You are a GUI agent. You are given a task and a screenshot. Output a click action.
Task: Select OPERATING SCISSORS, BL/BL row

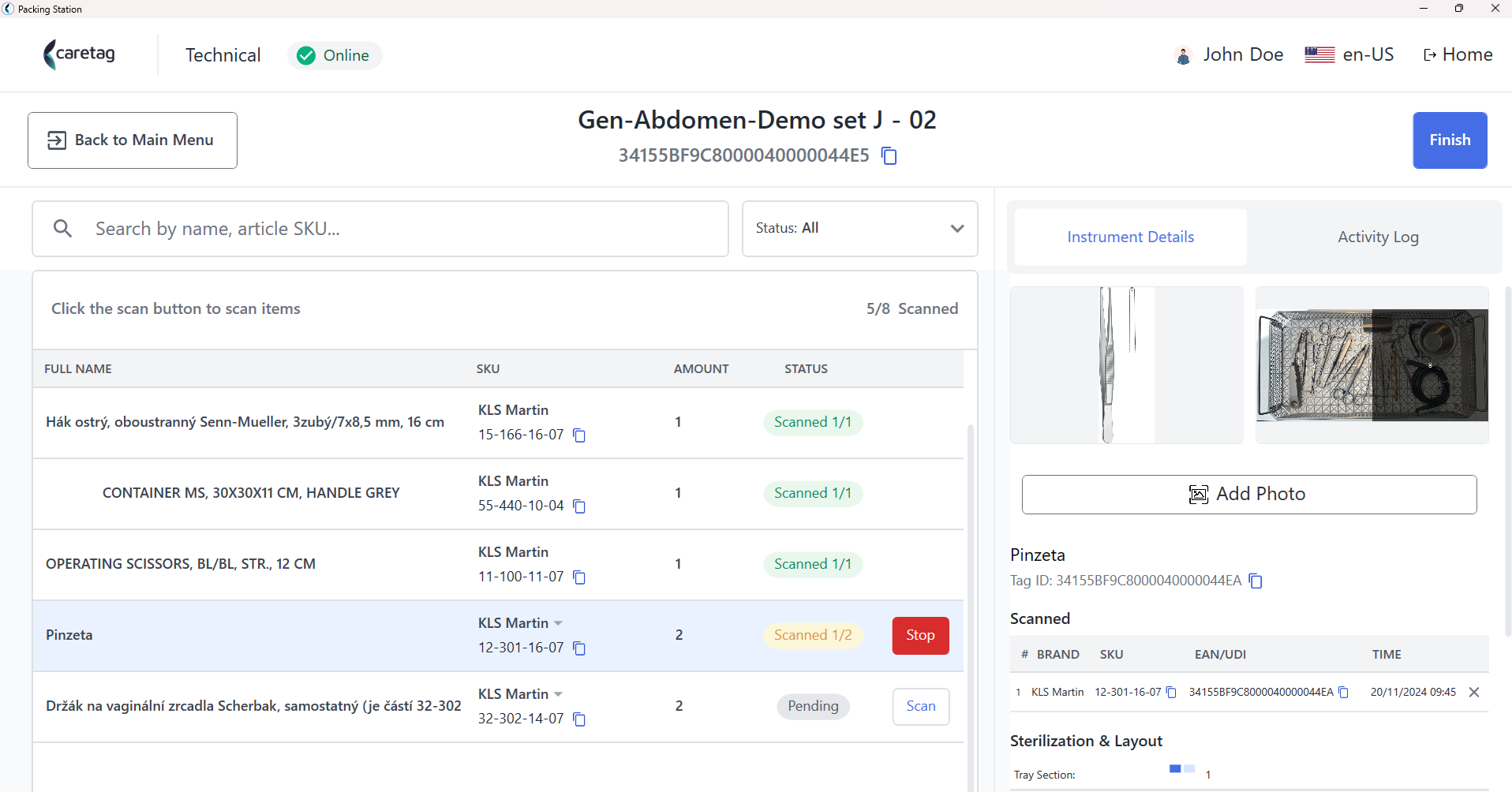(498, 565)
